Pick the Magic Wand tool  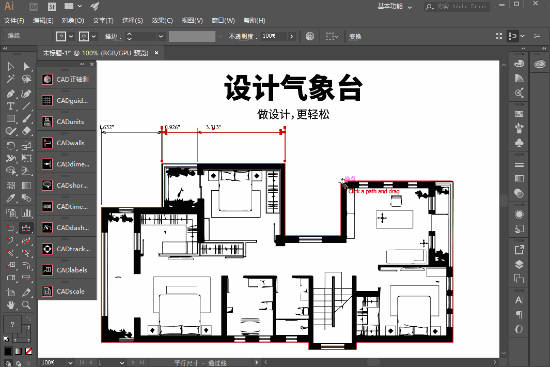(x=11, y=79)
